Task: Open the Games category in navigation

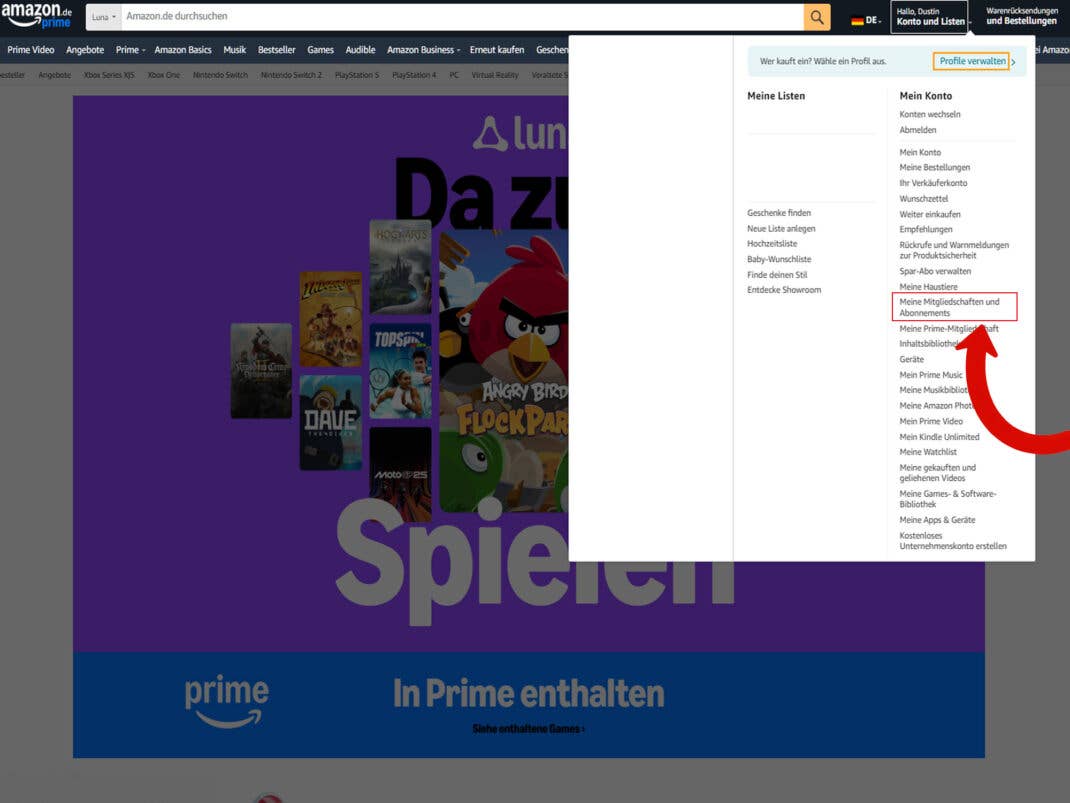Action: tap(320, 49)
